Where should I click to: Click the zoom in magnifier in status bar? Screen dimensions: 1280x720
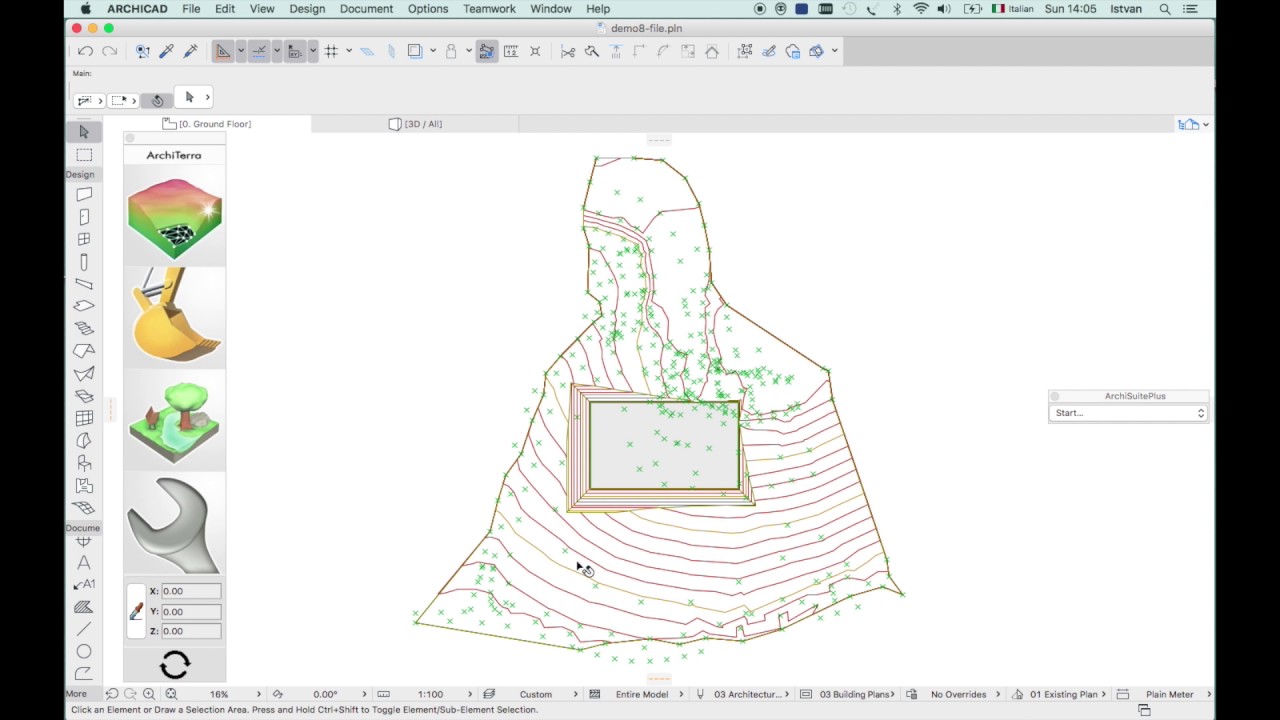149,694
